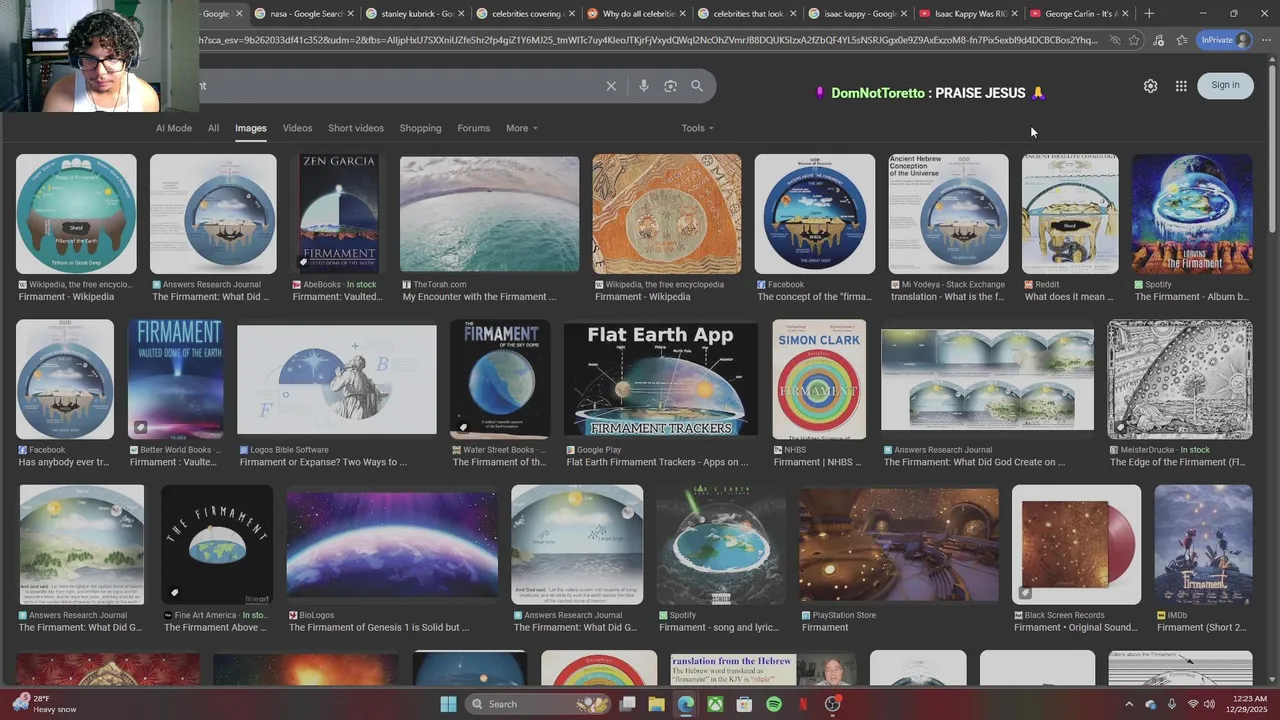Image resolution: width=1280 pixels, height=720 pixels.
Task: Open the Flat Earth App image thumbnail
Action: pos(660,379)
